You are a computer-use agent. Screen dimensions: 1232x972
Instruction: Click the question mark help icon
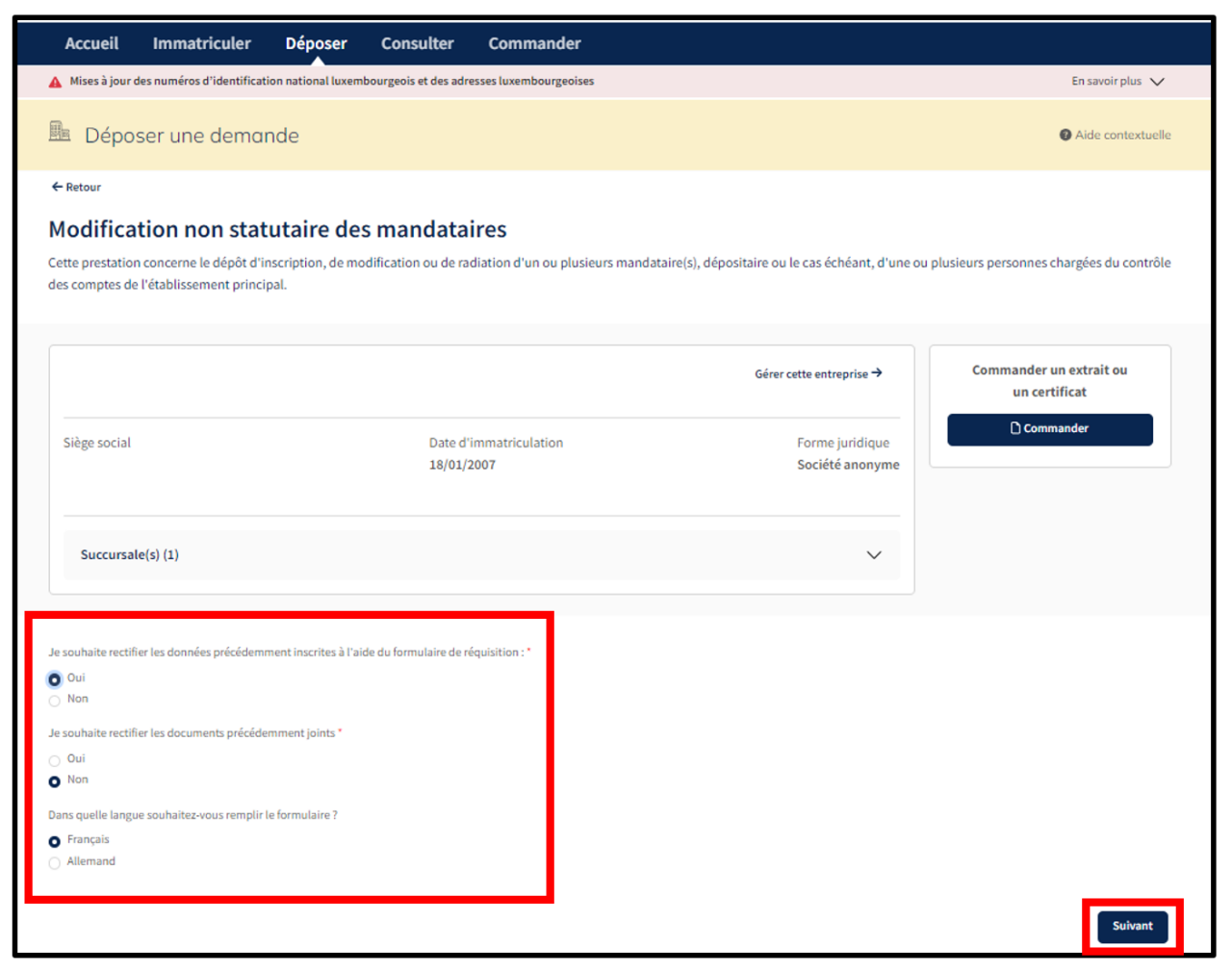1065,135
